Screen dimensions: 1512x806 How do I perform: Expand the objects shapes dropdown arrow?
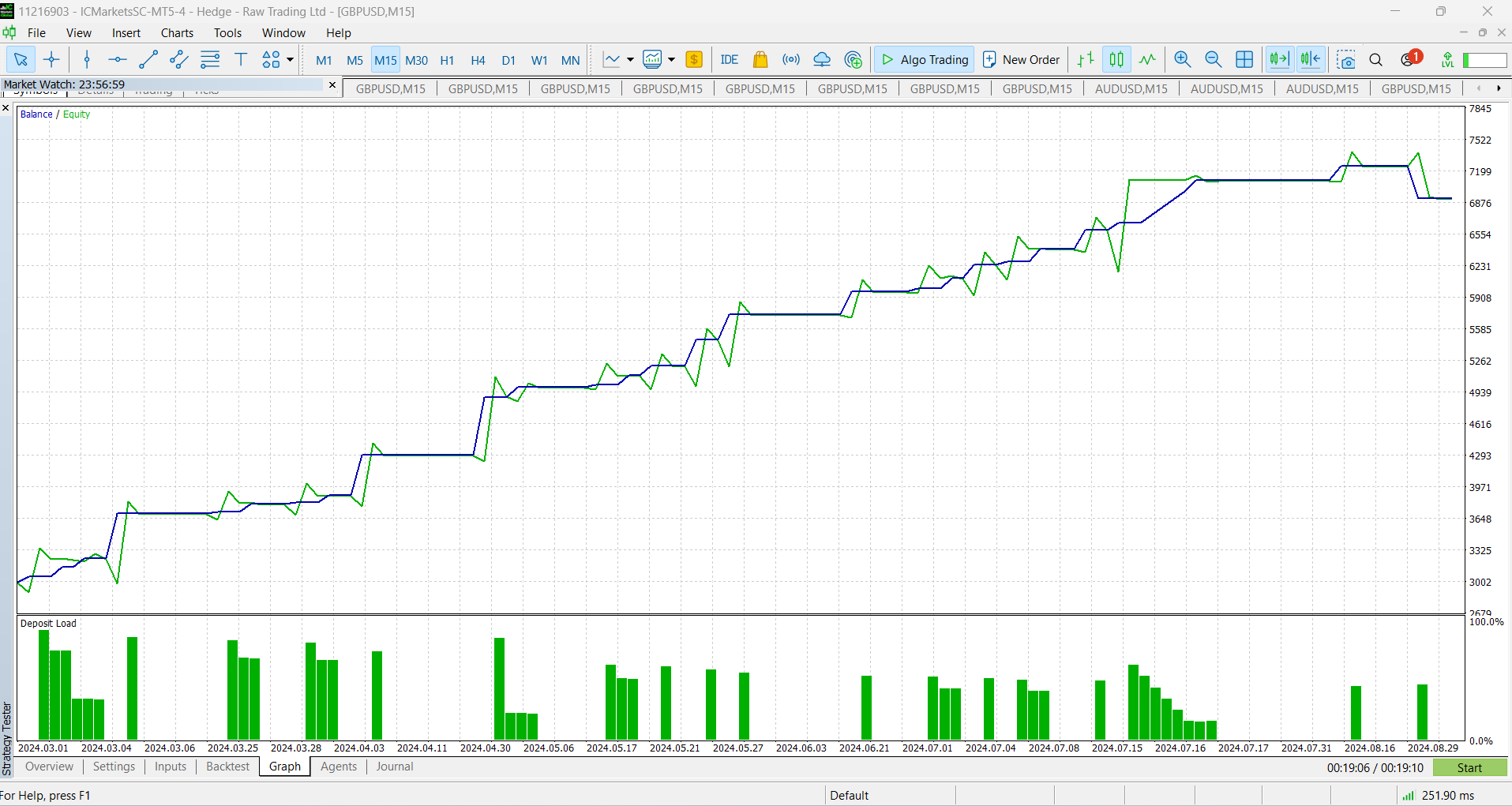(x=290, y=60)
